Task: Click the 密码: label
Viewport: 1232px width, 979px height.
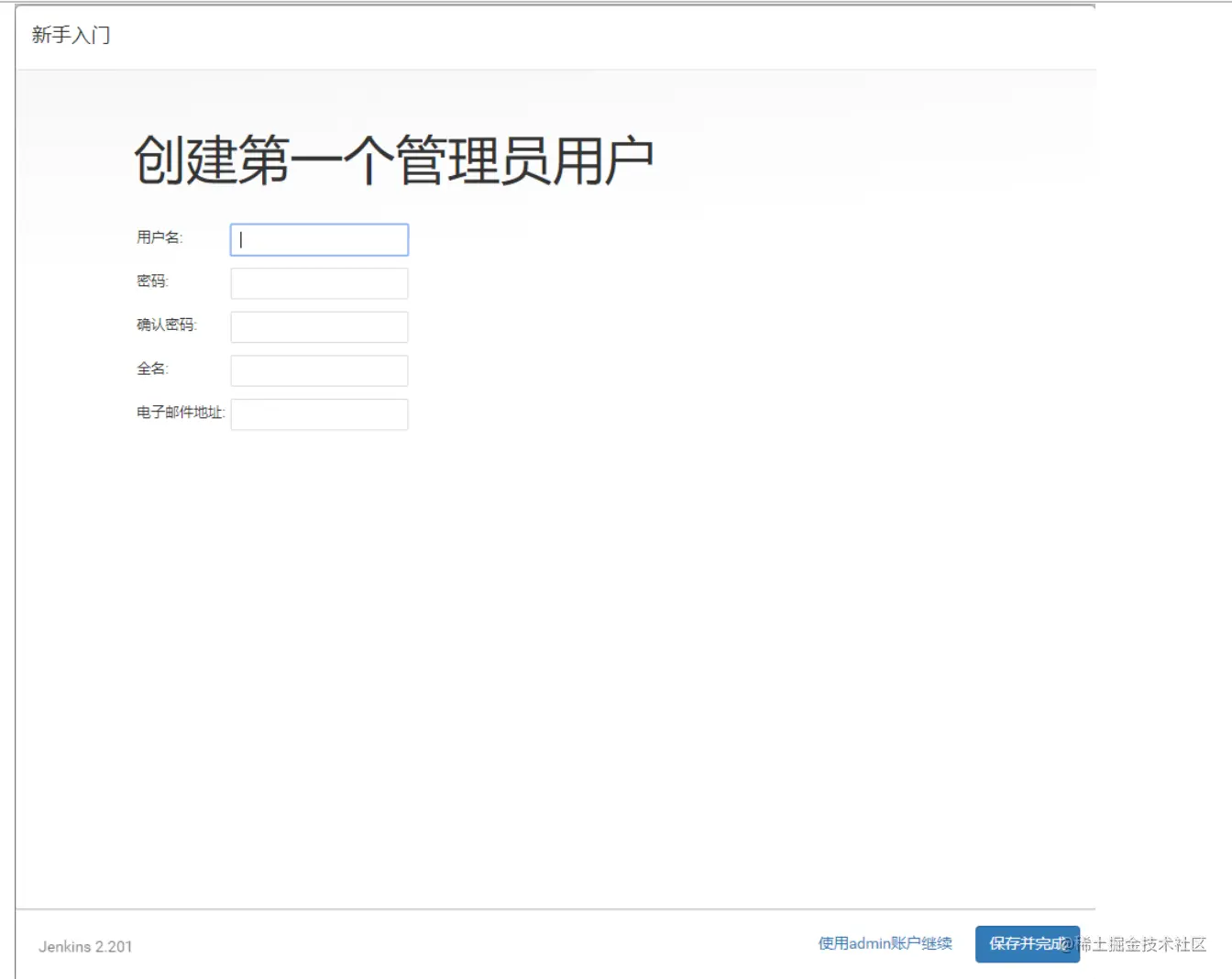Action: 152,281
